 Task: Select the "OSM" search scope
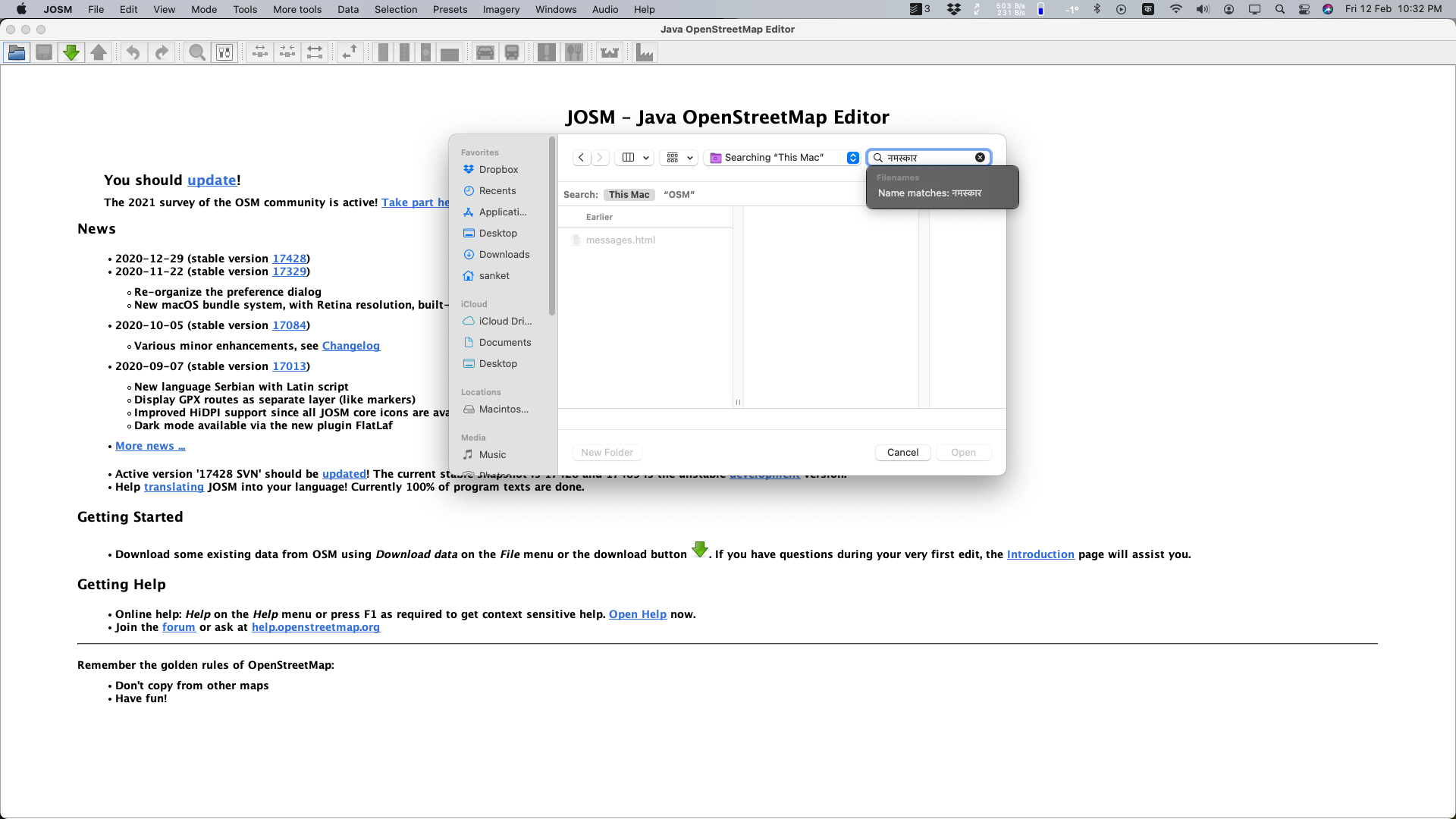(x=679, y=195)
